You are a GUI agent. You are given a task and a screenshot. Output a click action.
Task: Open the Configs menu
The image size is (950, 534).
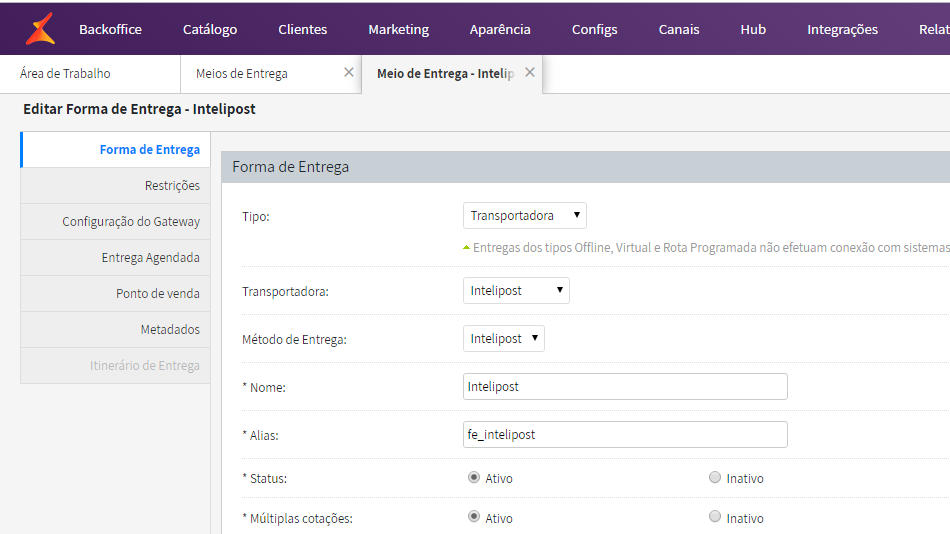click(594, 29)
